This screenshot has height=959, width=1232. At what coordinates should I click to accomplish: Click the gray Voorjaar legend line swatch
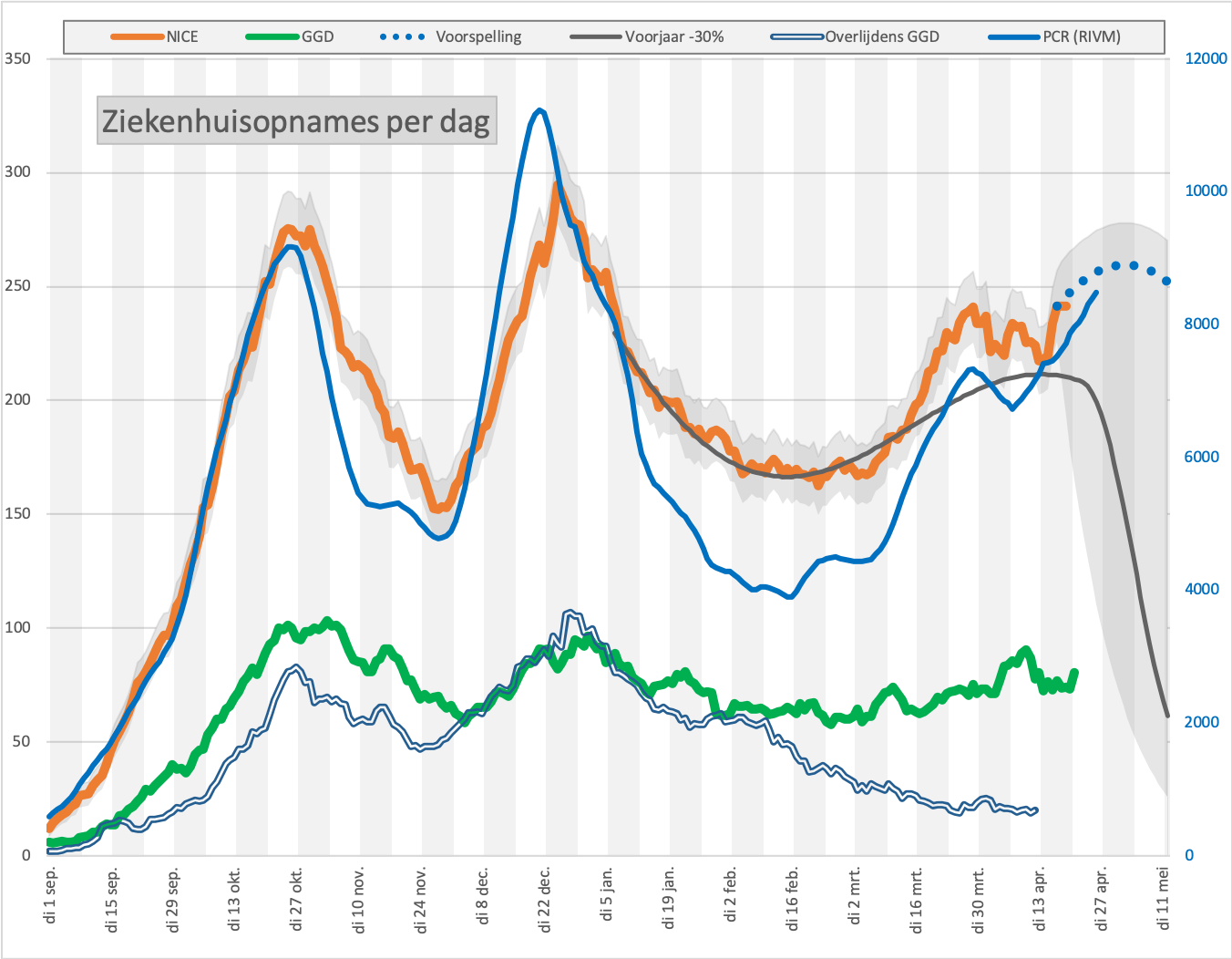point(596,37)
